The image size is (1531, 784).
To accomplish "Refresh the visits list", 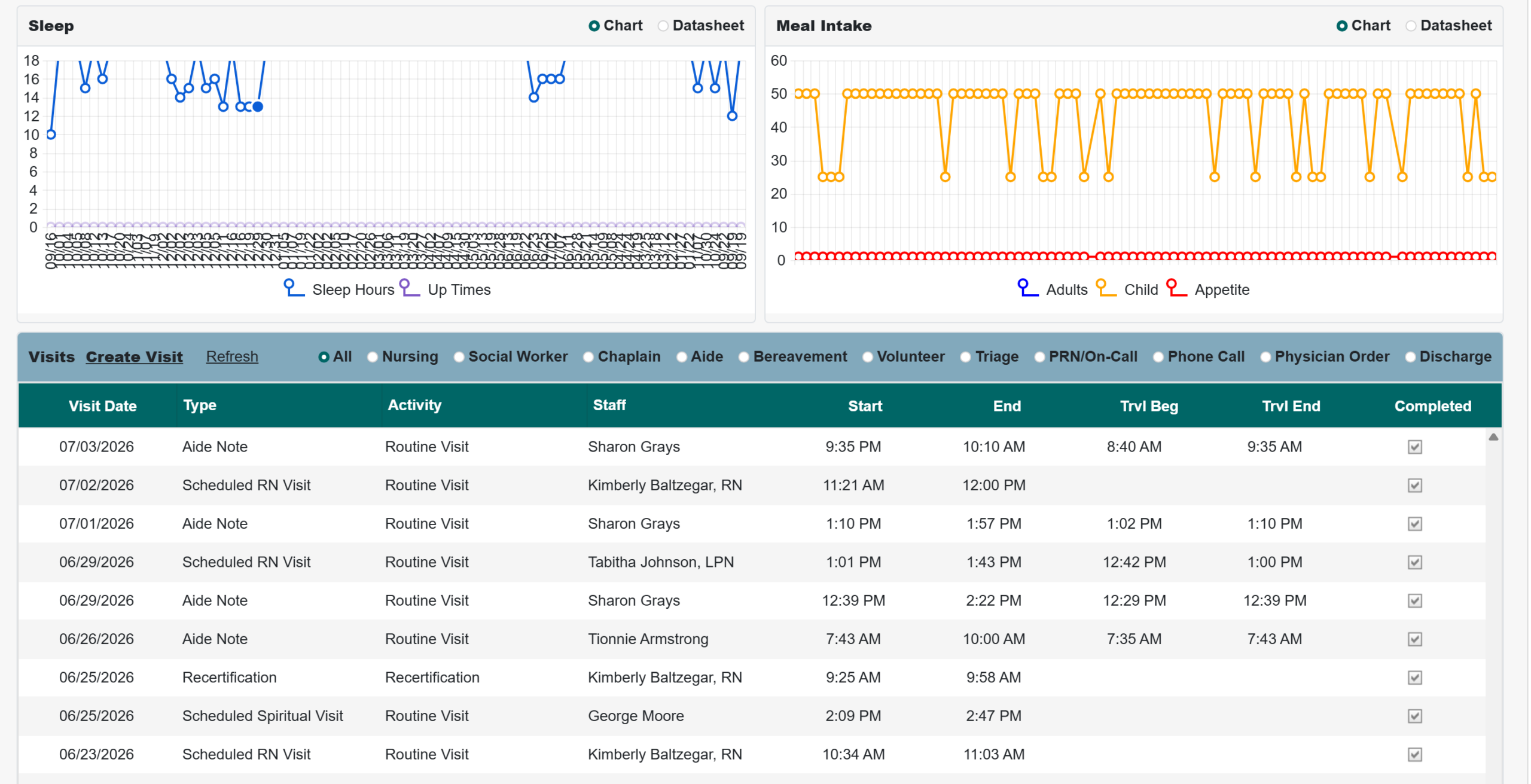I will point(232,357).
